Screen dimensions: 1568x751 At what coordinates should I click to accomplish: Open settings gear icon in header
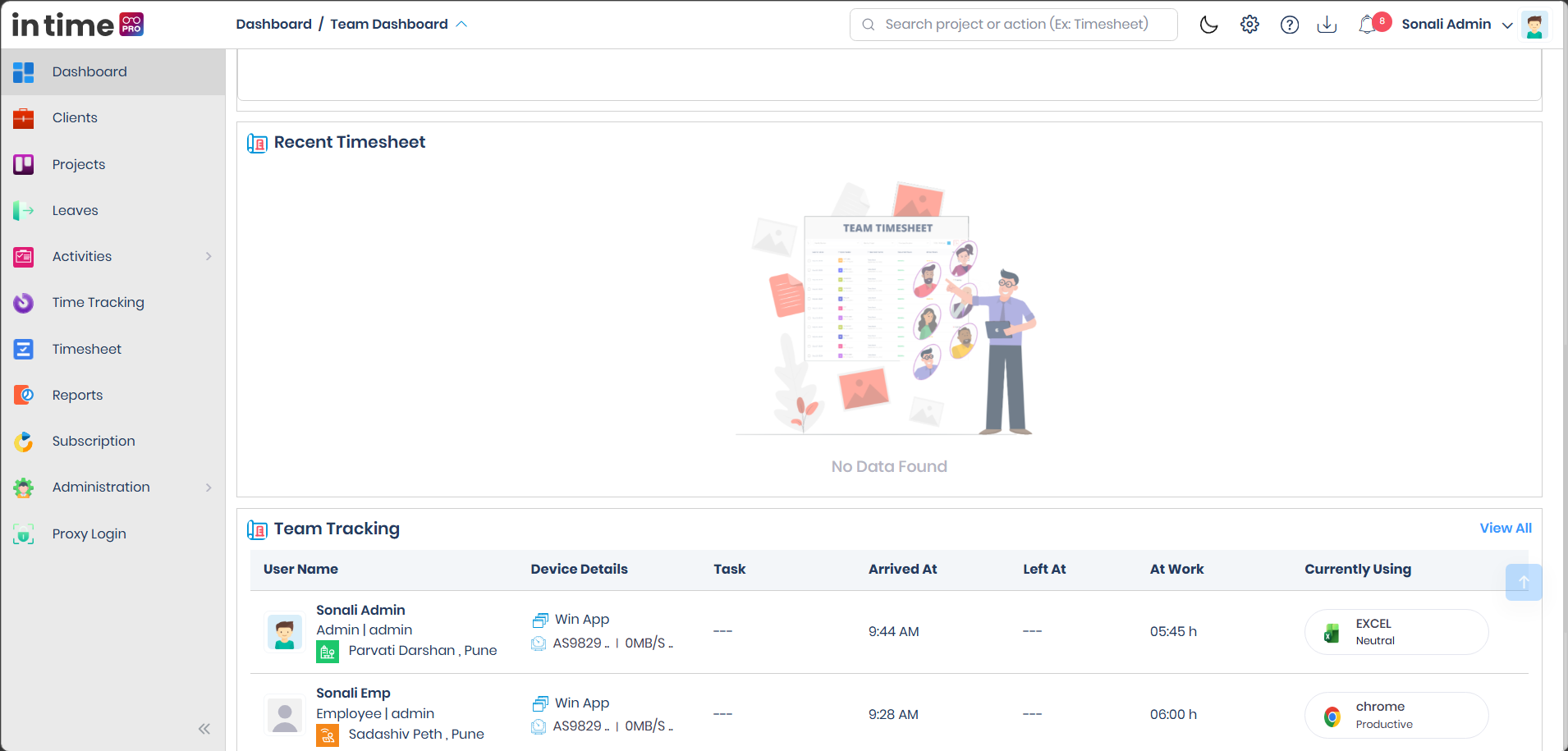click(x=1249, y=25)
